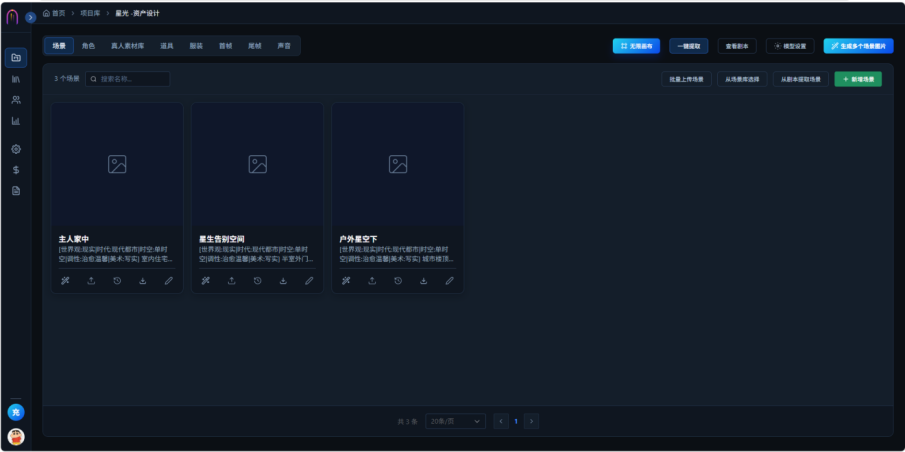Switch to the 真人素材库 tab

tap(128, 46)
